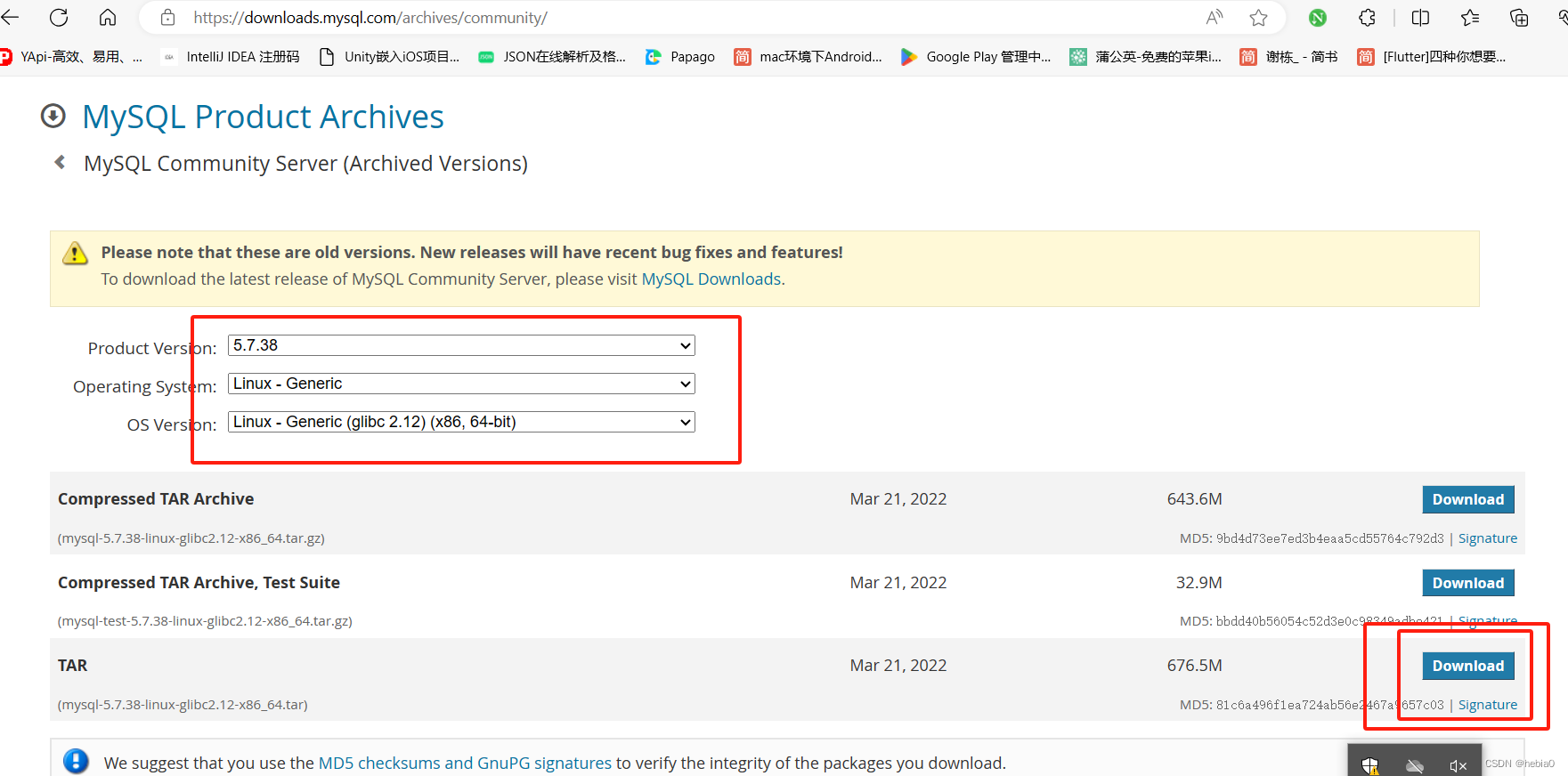The height and width of the screenshot is (776, 1568).
Task: Open OS Version glibc 2.12 dropdown
Action: pyautogui.click(x=461, y=422)
